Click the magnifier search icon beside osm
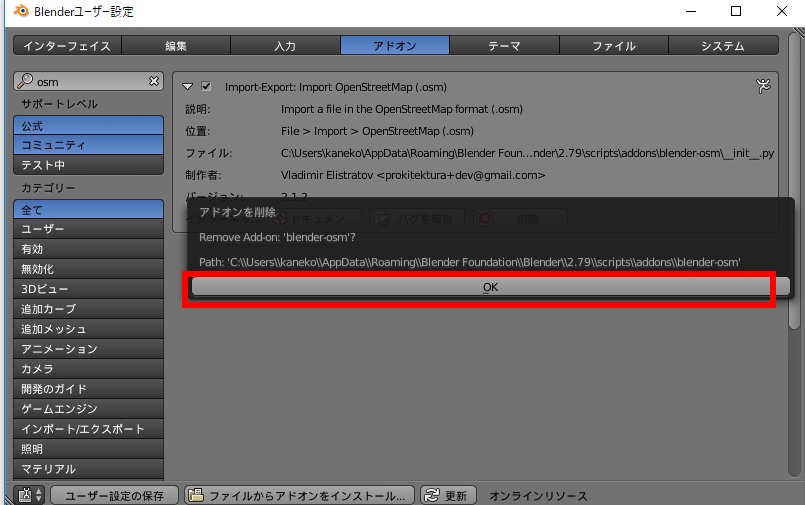805x505 pixels. click(25, 81)
